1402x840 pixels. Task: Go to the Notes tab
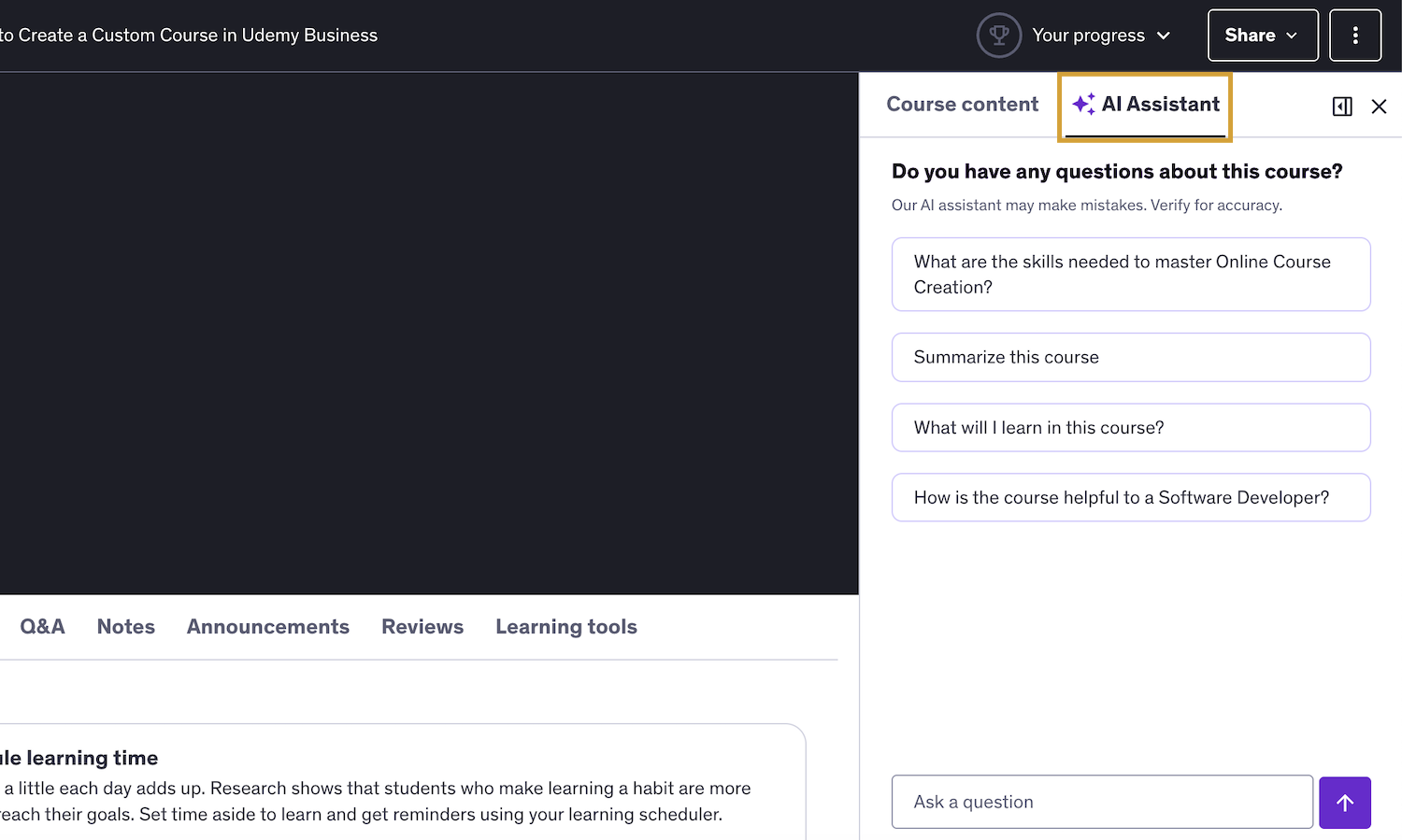pos(126,627)
